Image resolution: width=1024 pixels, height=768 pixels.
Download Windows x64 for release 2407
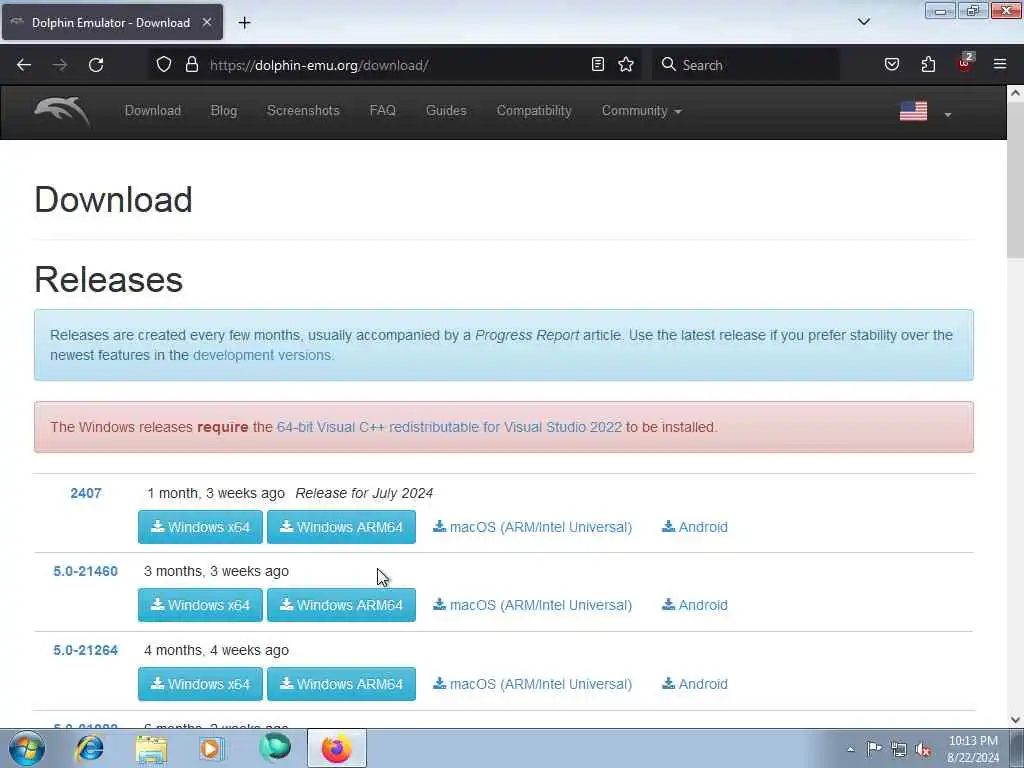tap(200, 527)
